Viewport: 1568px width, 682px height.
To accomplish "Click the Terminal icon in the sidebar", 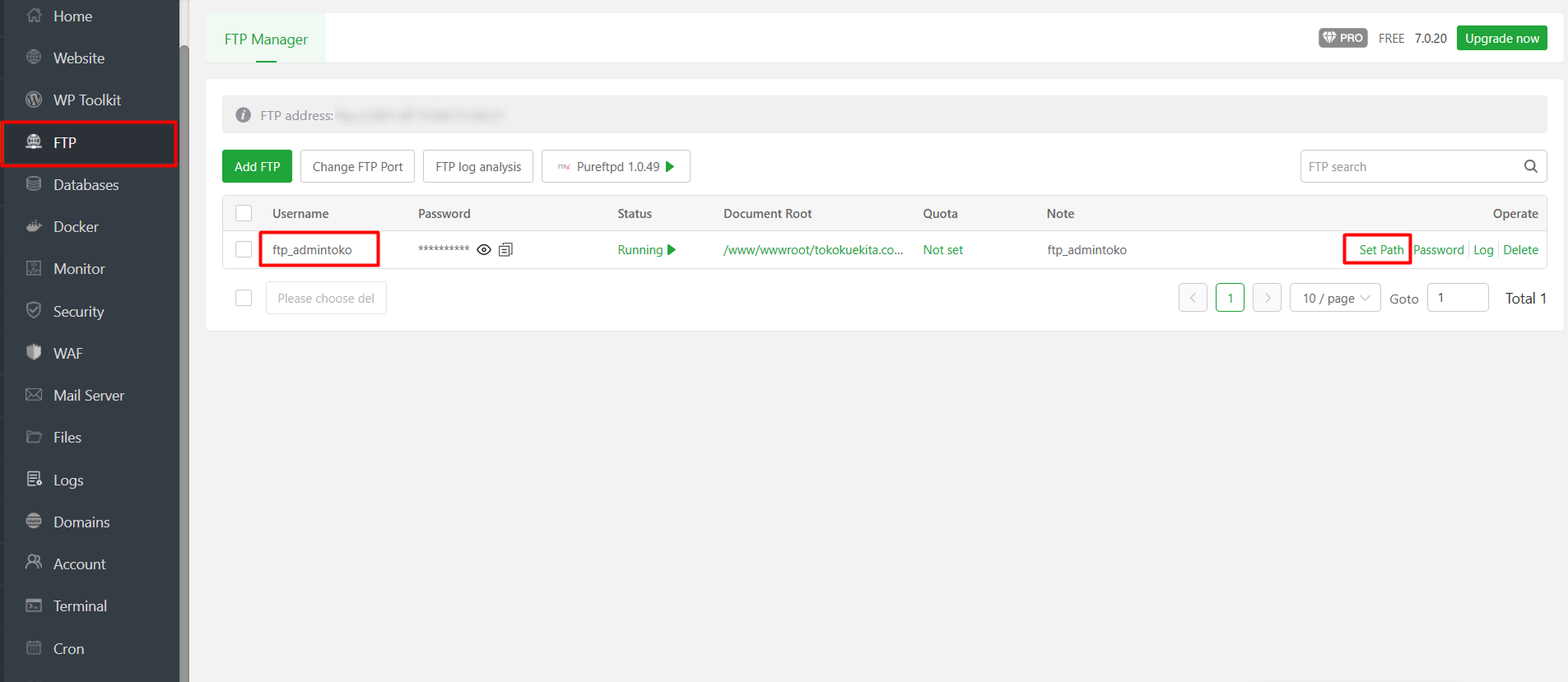I will coord(34,605).
